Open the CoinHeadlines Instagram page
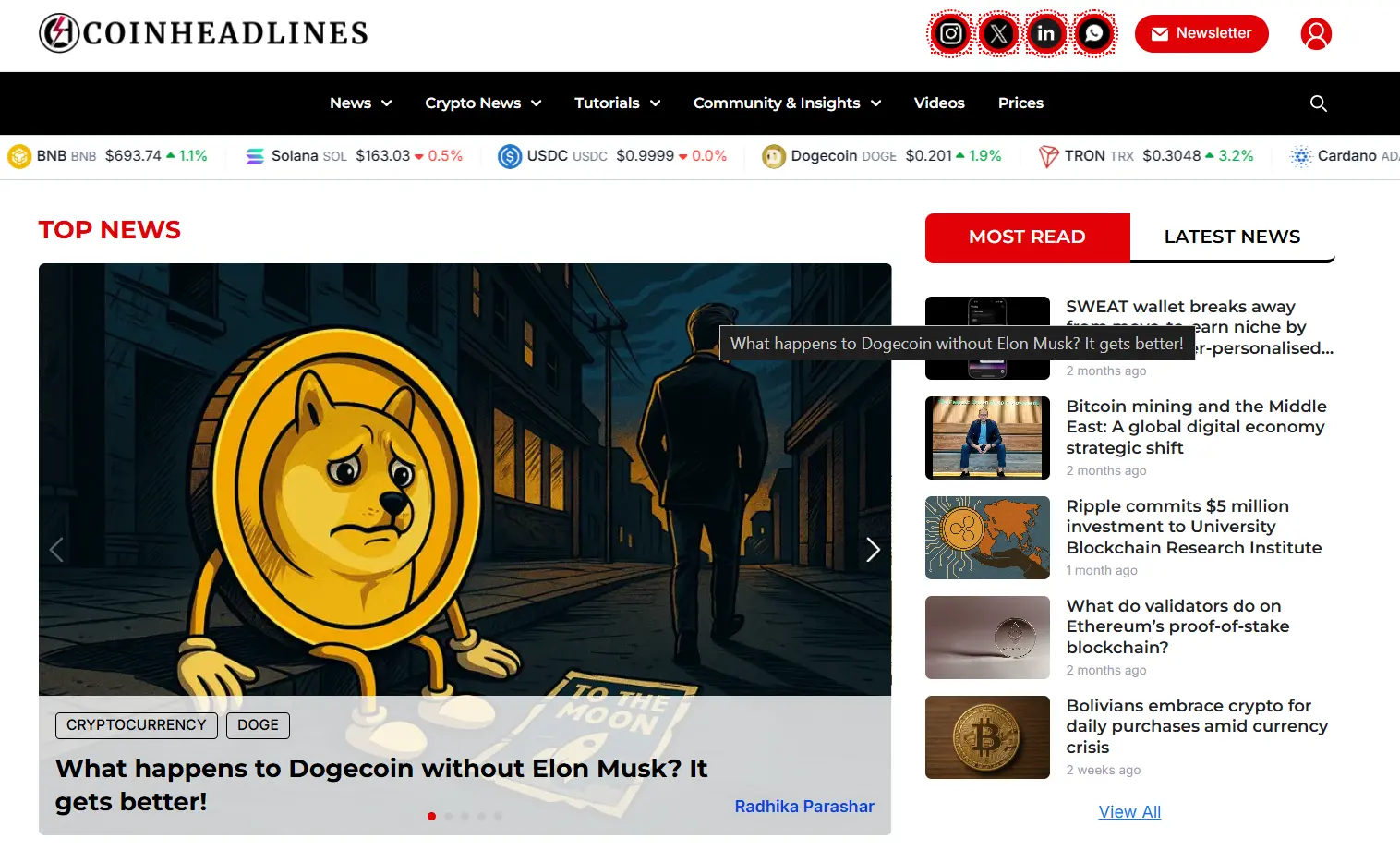 [950, 34]
